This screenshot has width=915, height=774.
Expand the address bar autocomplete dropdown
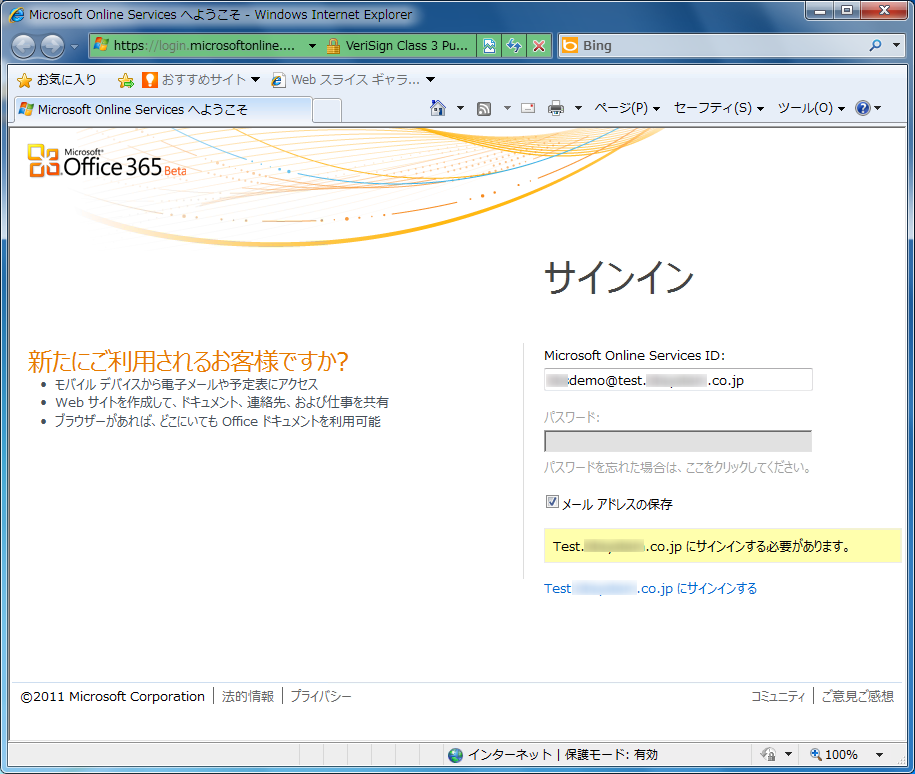tap(312, 46)
